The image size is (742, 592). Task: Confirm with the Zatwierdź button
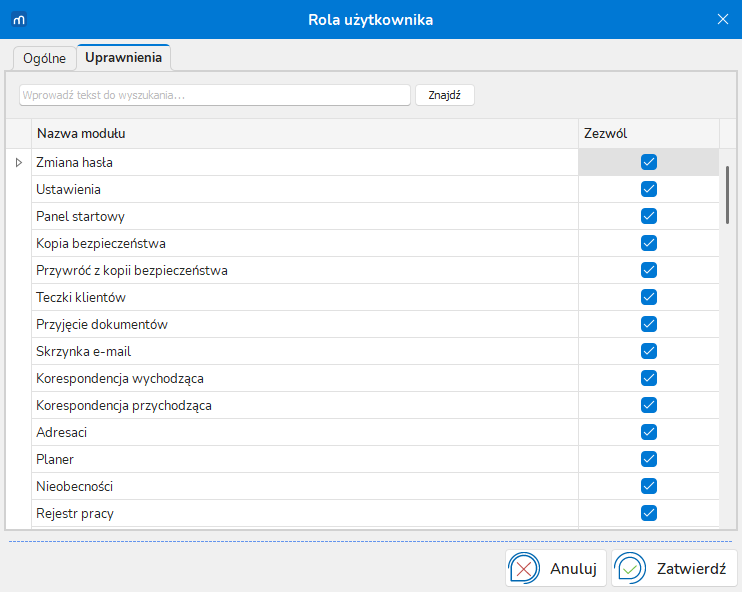coord(674,568)
